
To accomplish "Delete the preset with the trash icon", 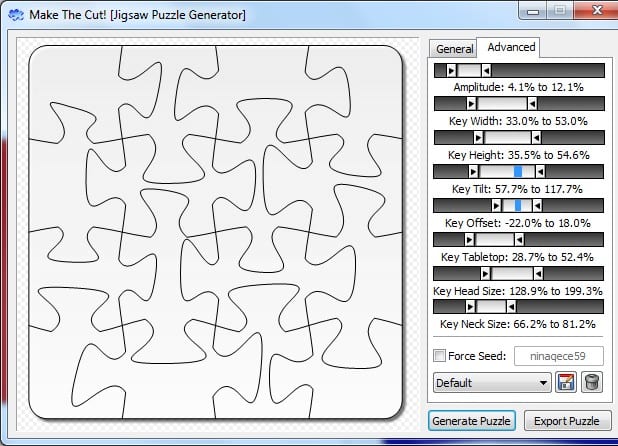I will click(592, 382).
